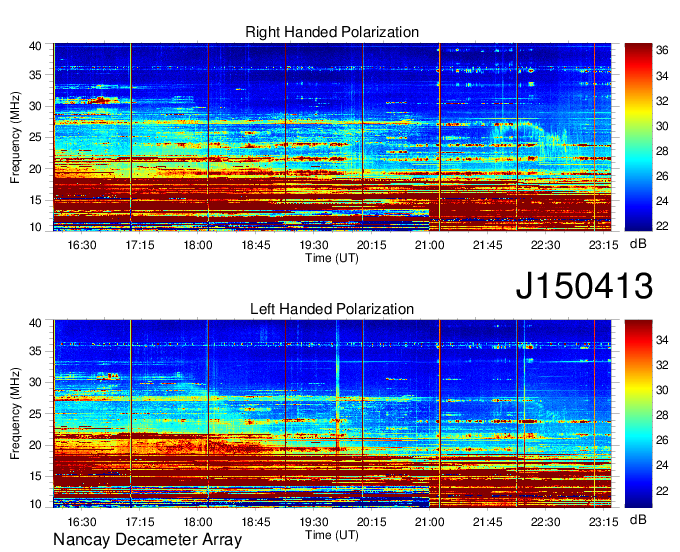Click the 40 MHz tick on the left-handed plot

coord(35,323)
